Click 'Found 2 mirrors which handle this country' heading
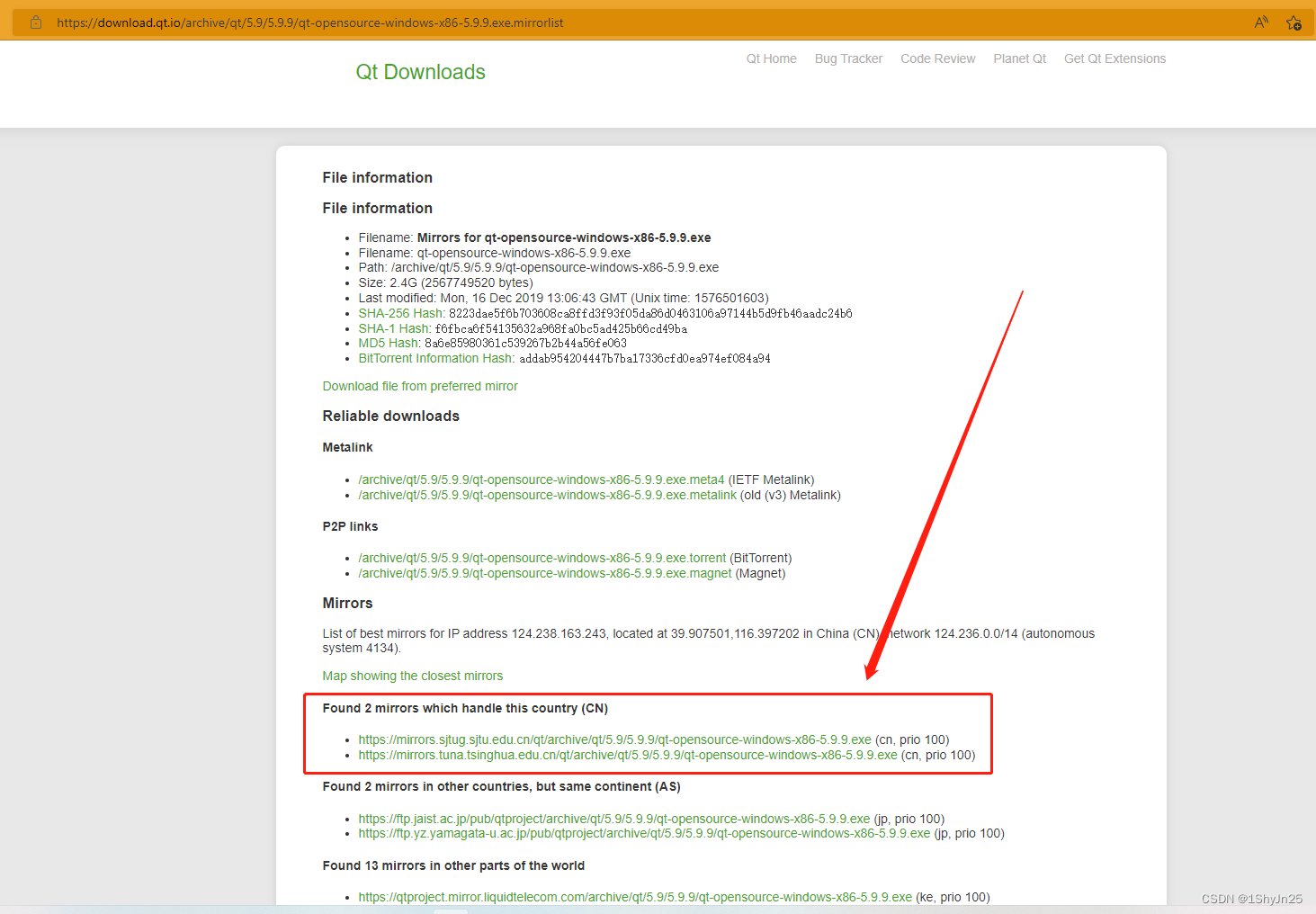This screenshot has width=1316, height=914. 465,708
